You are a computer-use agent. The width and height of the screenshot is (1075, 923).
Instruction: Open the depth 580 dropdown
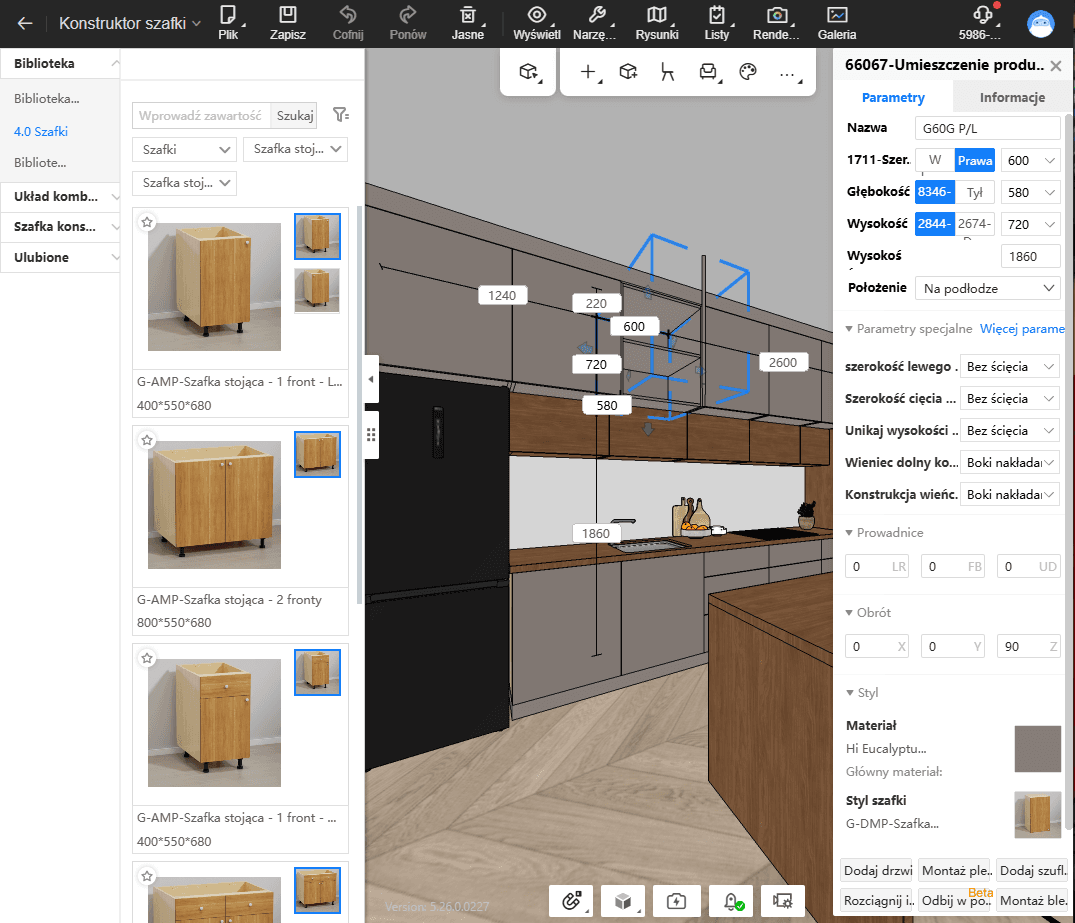pyautogui.click(x=1030, y=192)
